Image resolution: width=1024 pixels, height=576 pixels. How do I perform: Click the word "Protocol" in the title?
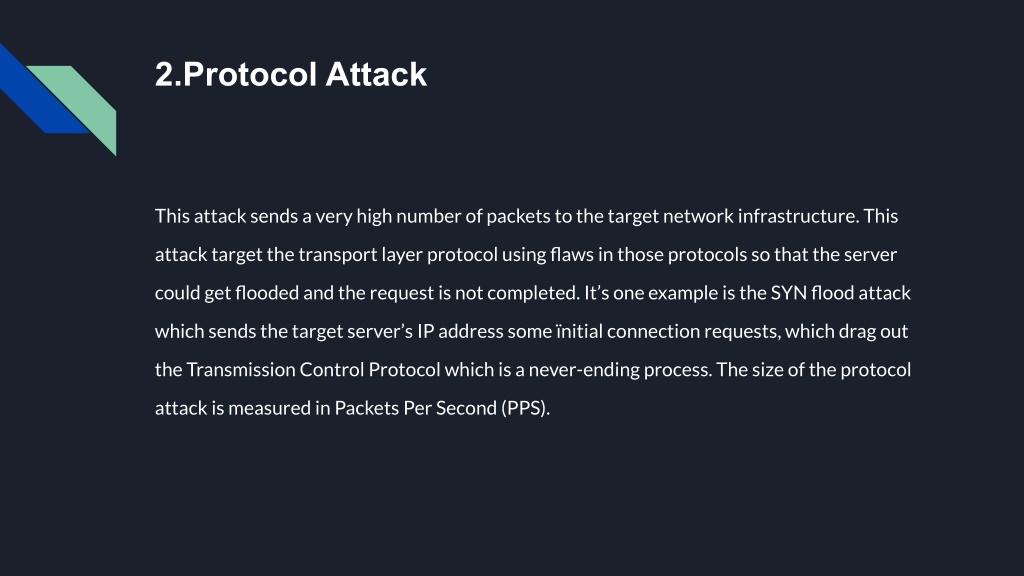[x=250, y=74]
